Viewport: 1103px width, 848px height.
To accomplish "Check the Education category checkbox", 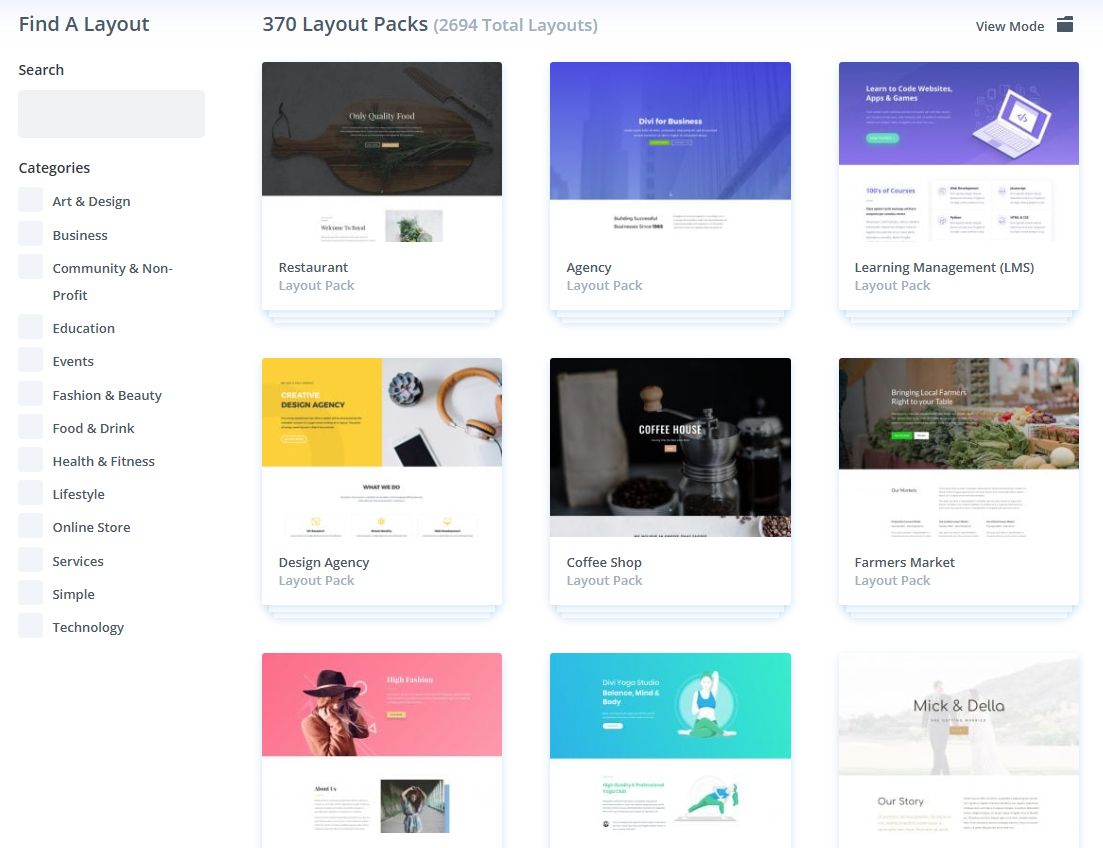I will pos(30,327).
